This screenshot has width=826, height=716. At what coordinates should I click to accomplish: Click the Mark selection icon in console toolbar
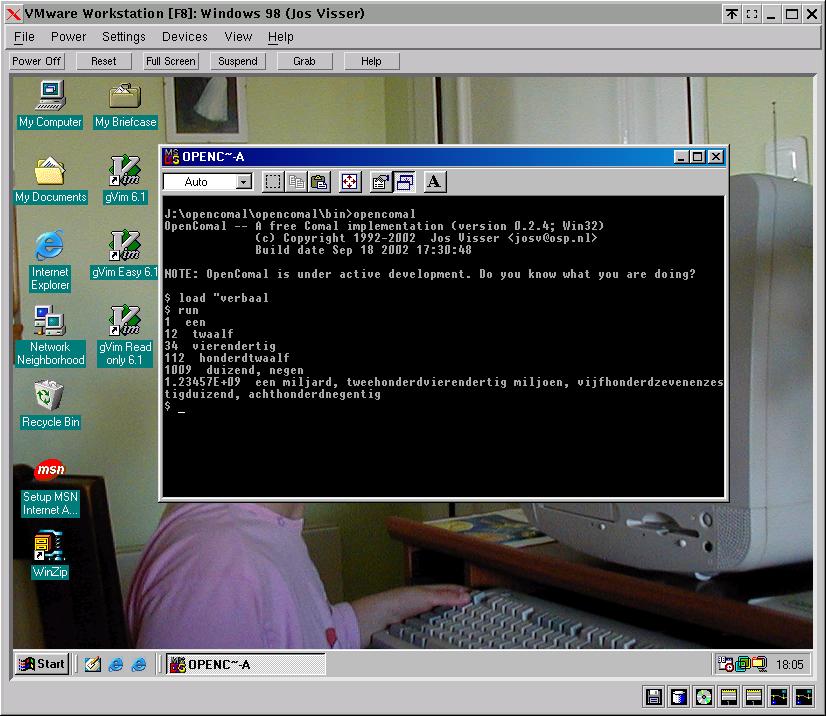pos(273,182)
